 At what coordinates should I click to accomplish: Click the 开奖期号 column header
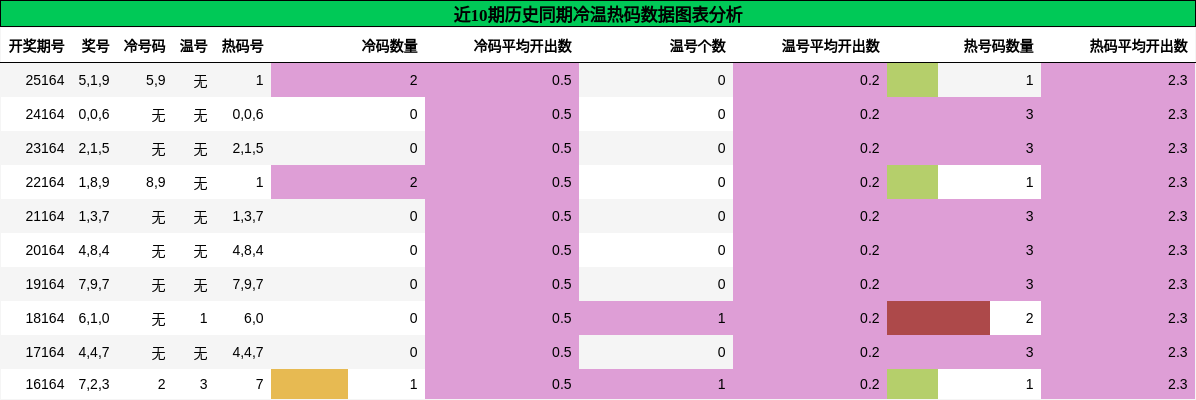click(x=36, y=47)
